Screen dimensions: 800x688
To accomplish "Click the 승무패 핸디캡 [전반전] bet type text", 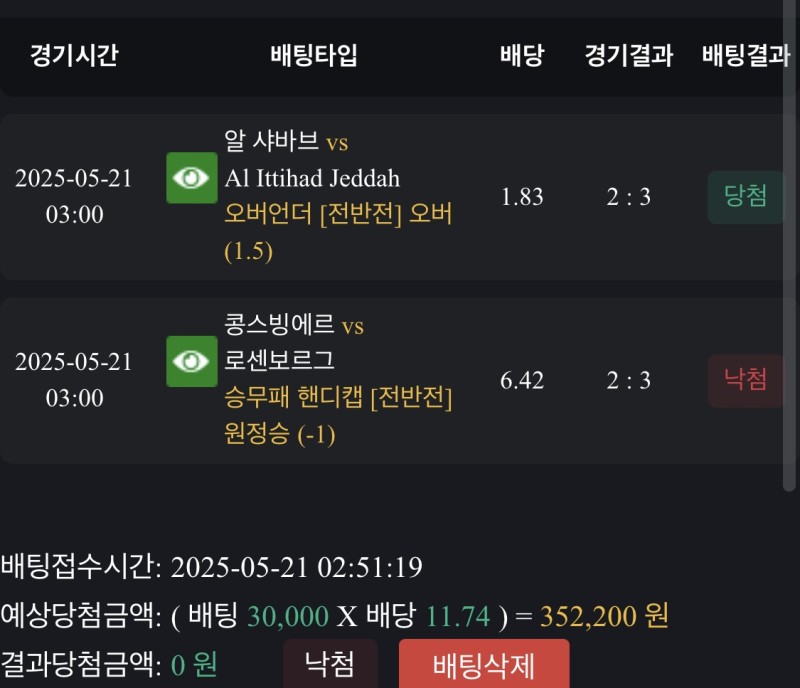I will tap(339, 398).
